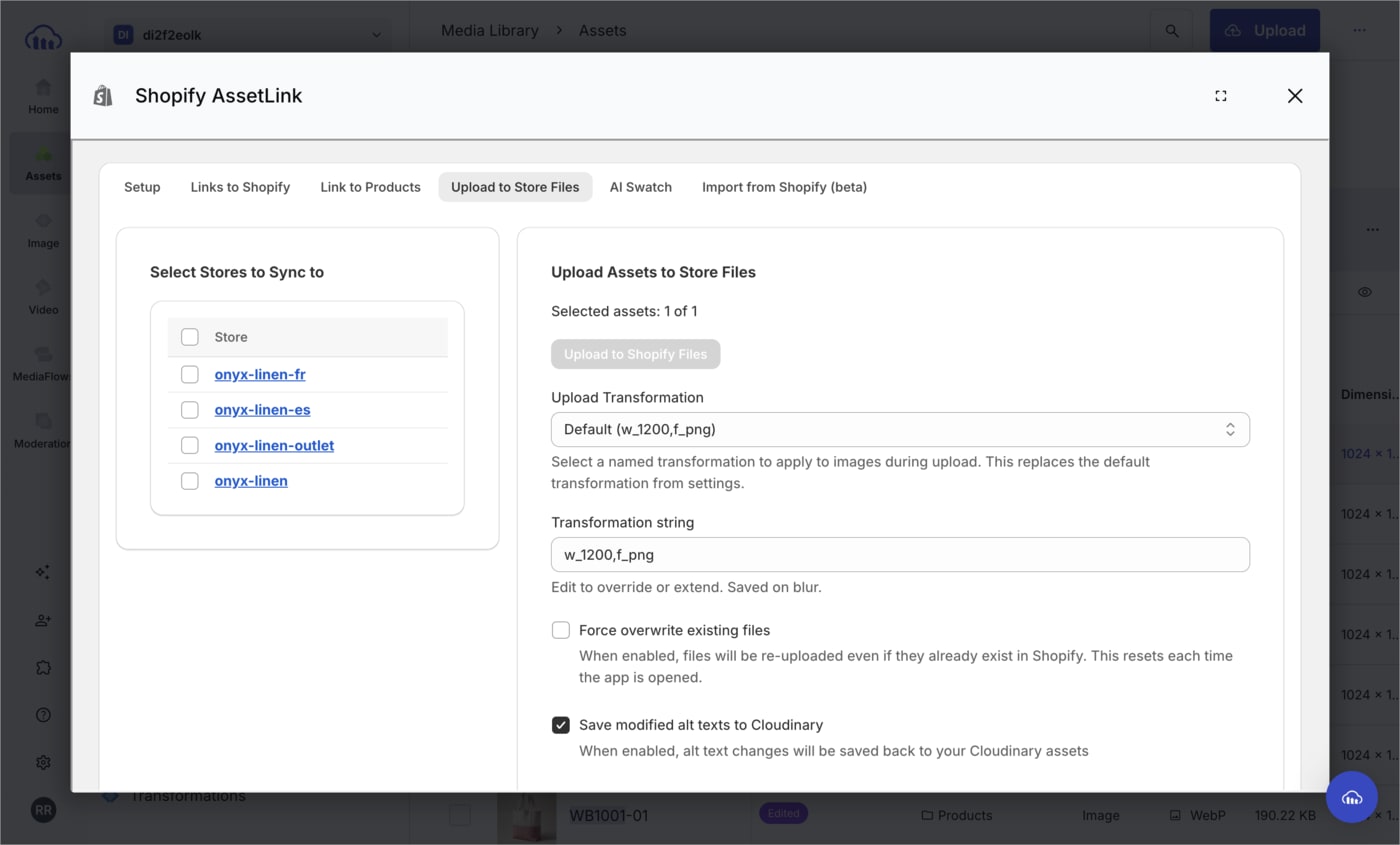This screenshot has width=1400, height=845.
Task: Enable Force overwrite existing files
Action: pos(561,630)
